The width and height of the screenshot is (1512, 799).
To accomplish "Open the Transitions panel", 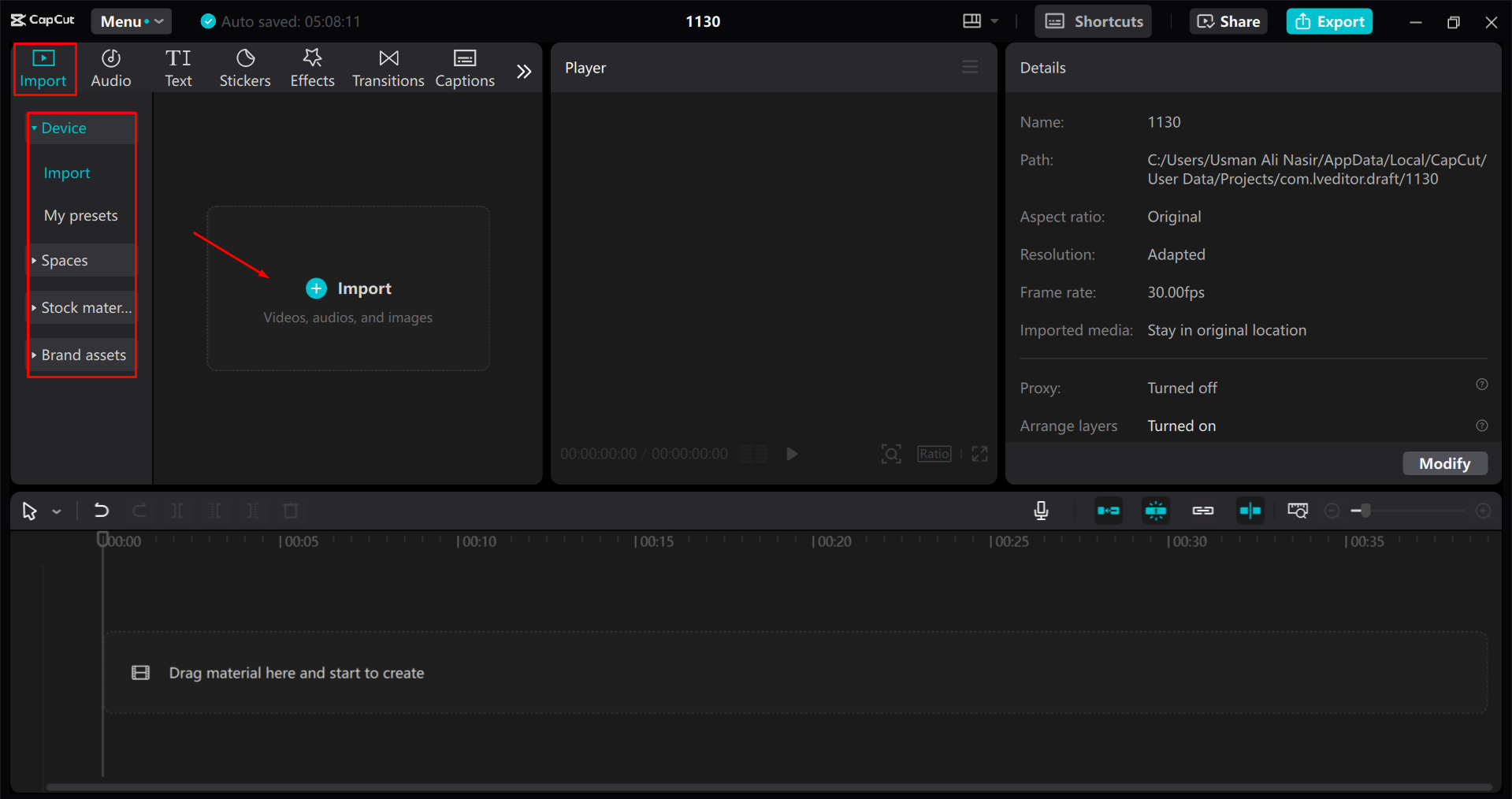I will (x=388, y=67).
